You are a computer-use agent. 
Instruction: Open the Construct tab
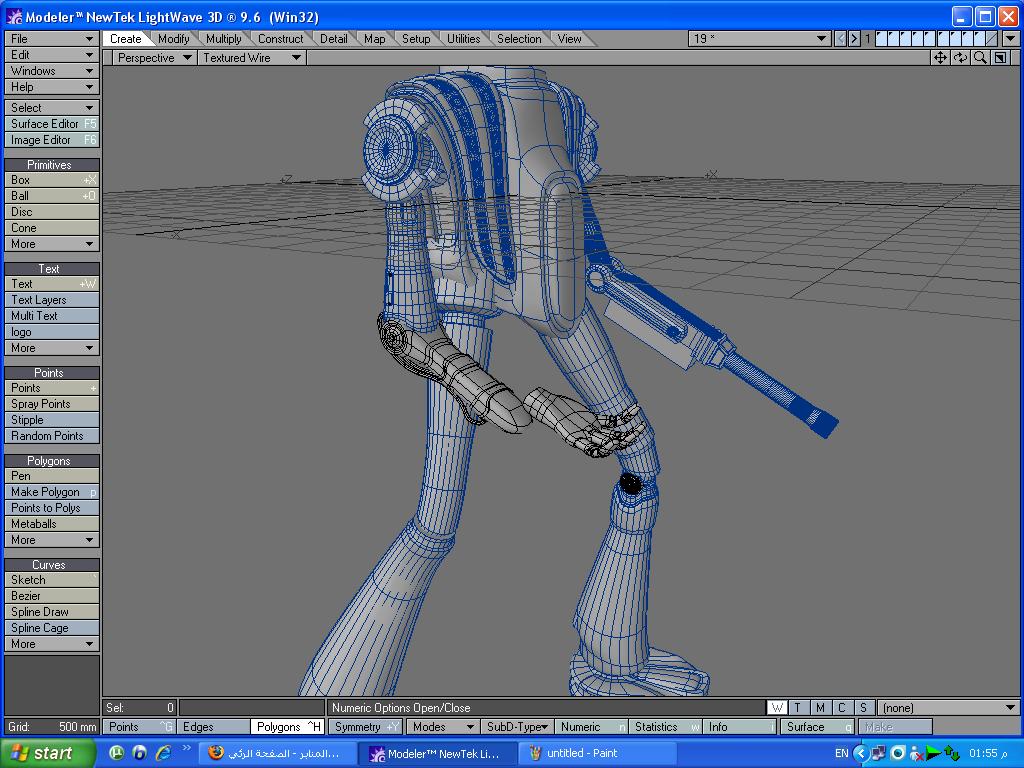point(280,39)
